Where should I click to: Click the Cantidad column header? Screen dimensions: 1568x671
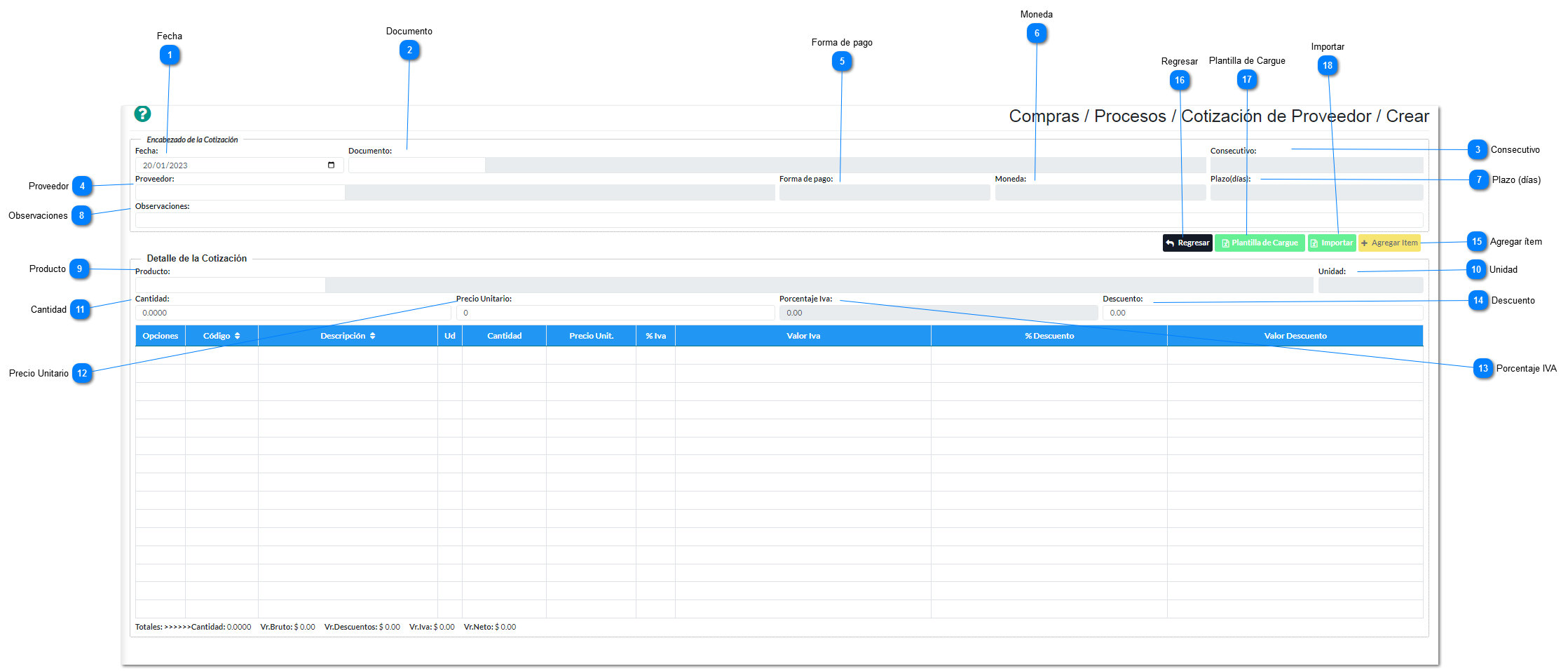tap(505, 336)
